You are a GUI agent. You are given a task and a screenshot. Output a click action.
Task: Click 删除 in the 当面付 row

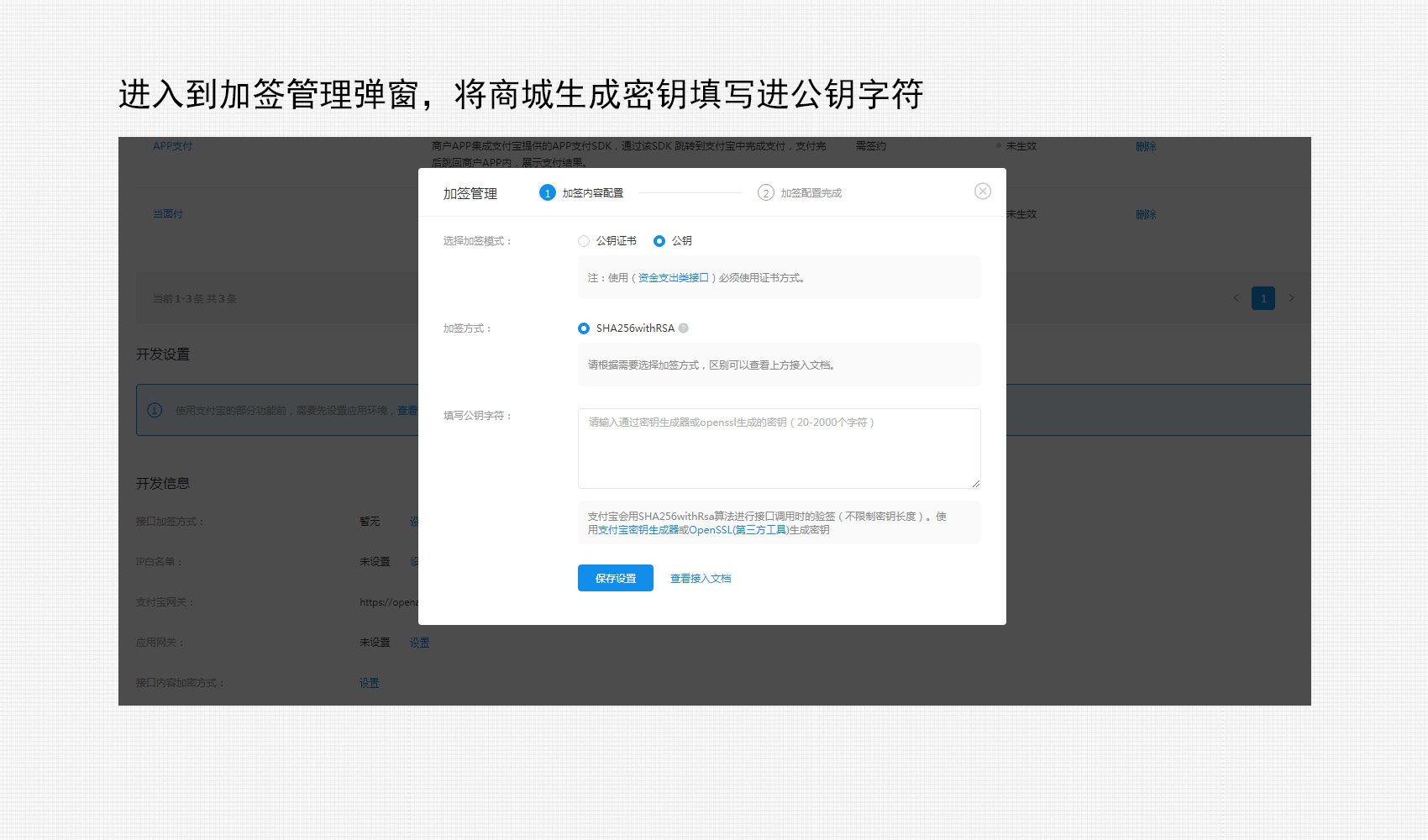click(1146, 214)
